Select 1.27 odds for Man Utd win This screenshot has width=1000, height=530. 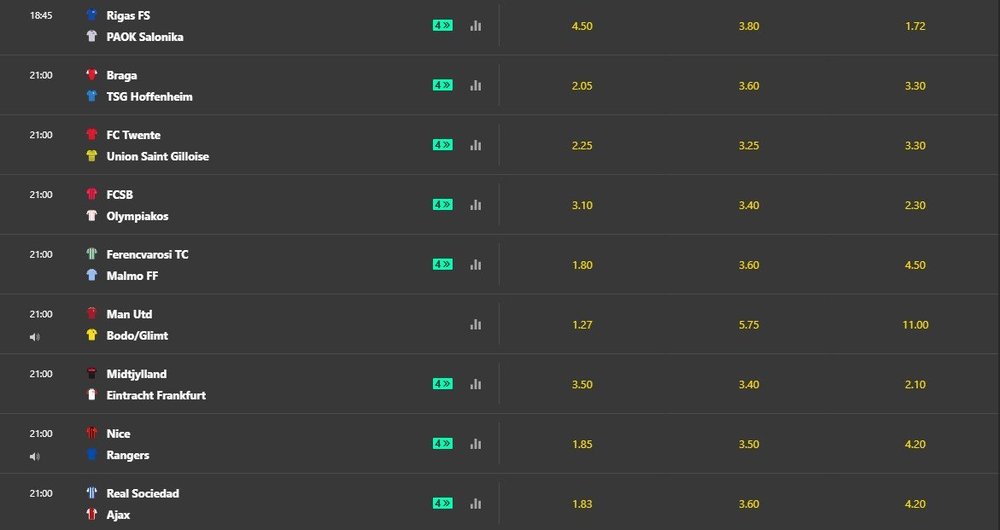(582, 325)
